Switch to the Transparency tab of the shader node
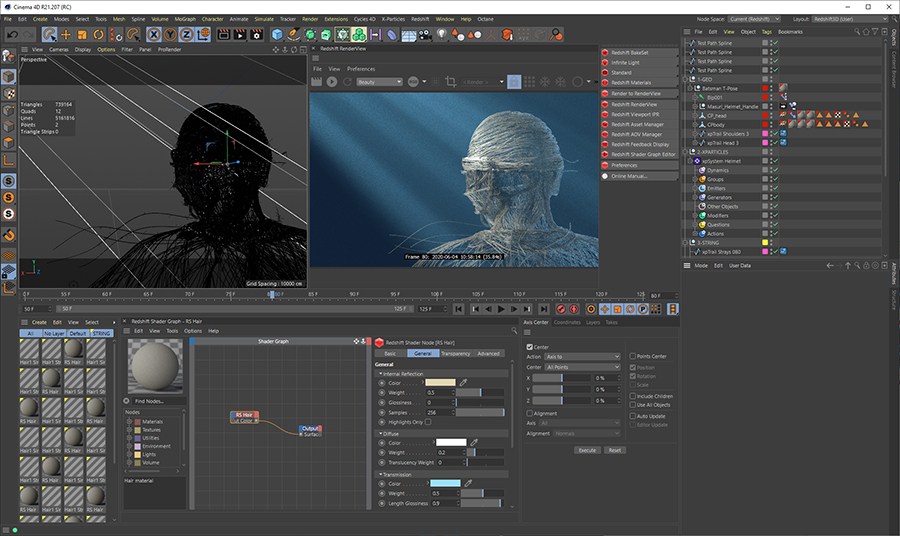The width and height of the screenshot is (900, 536). [x=455, y=353]
